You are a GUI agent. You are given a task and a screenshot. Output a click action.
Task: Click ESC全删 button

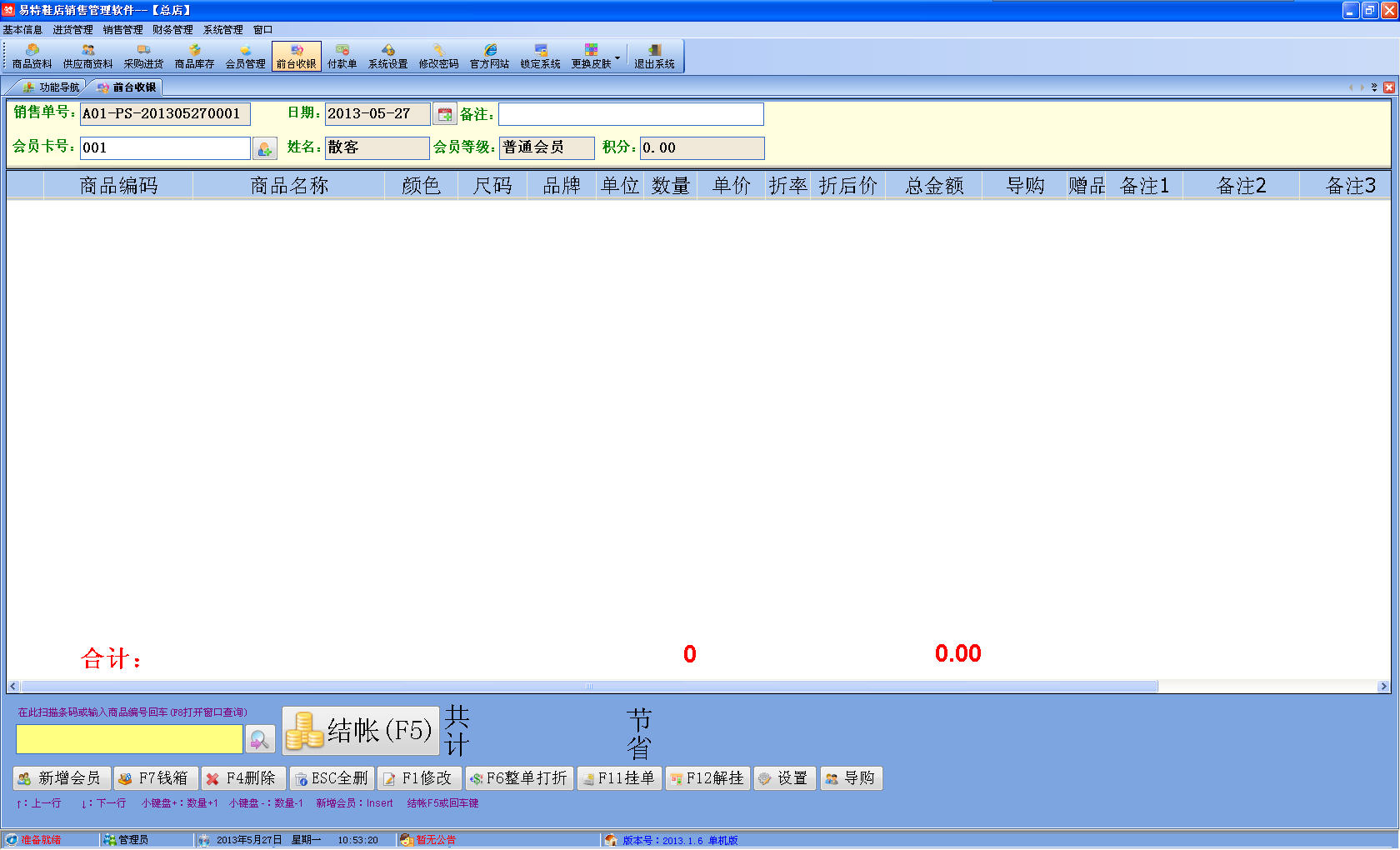(x=332, y=778)
